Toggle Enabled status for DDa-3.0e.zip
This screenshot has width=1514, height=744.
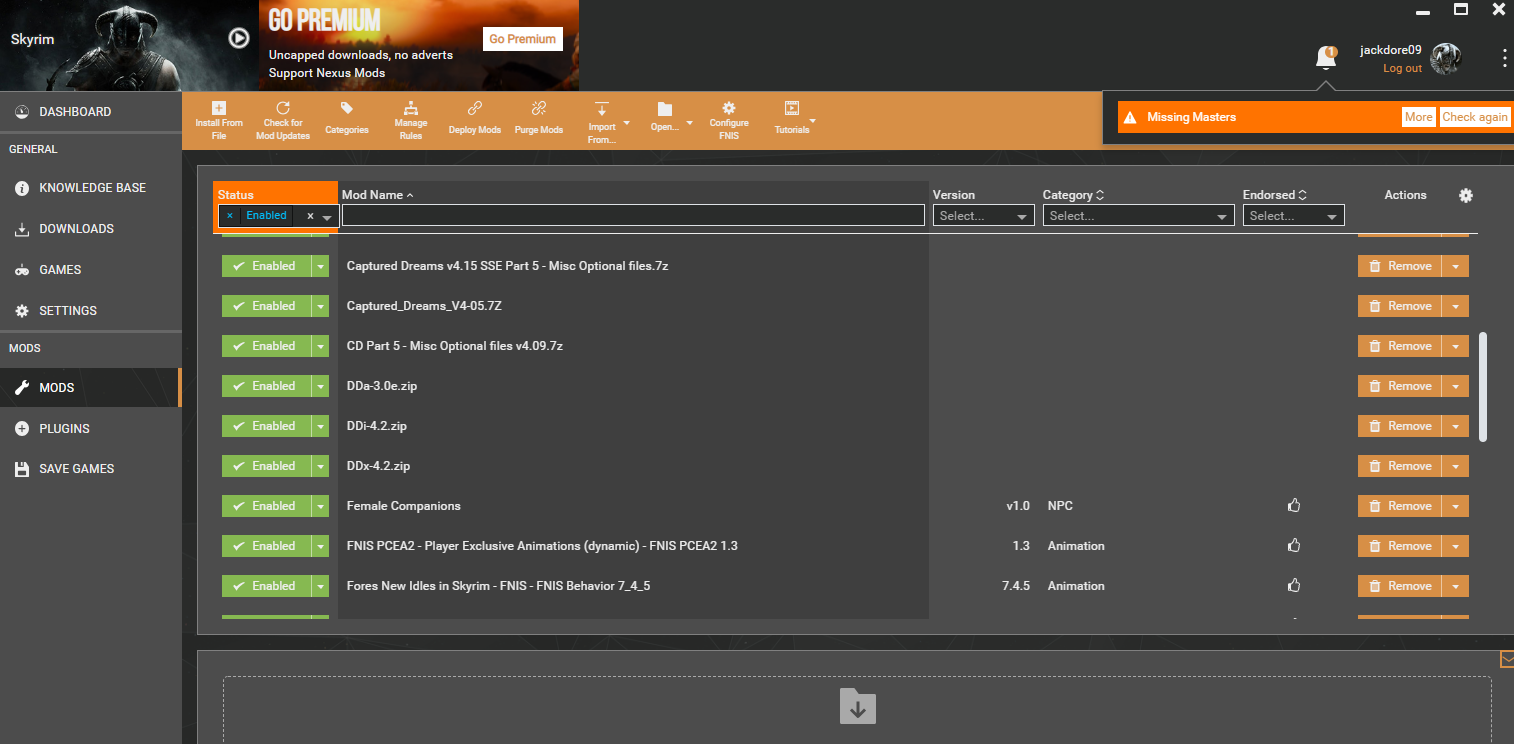tap(266, 386)
